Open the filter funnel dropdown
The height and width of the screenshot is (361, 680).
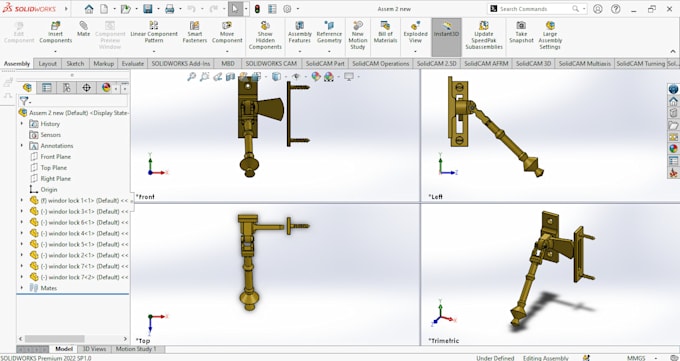coord(25,101)
